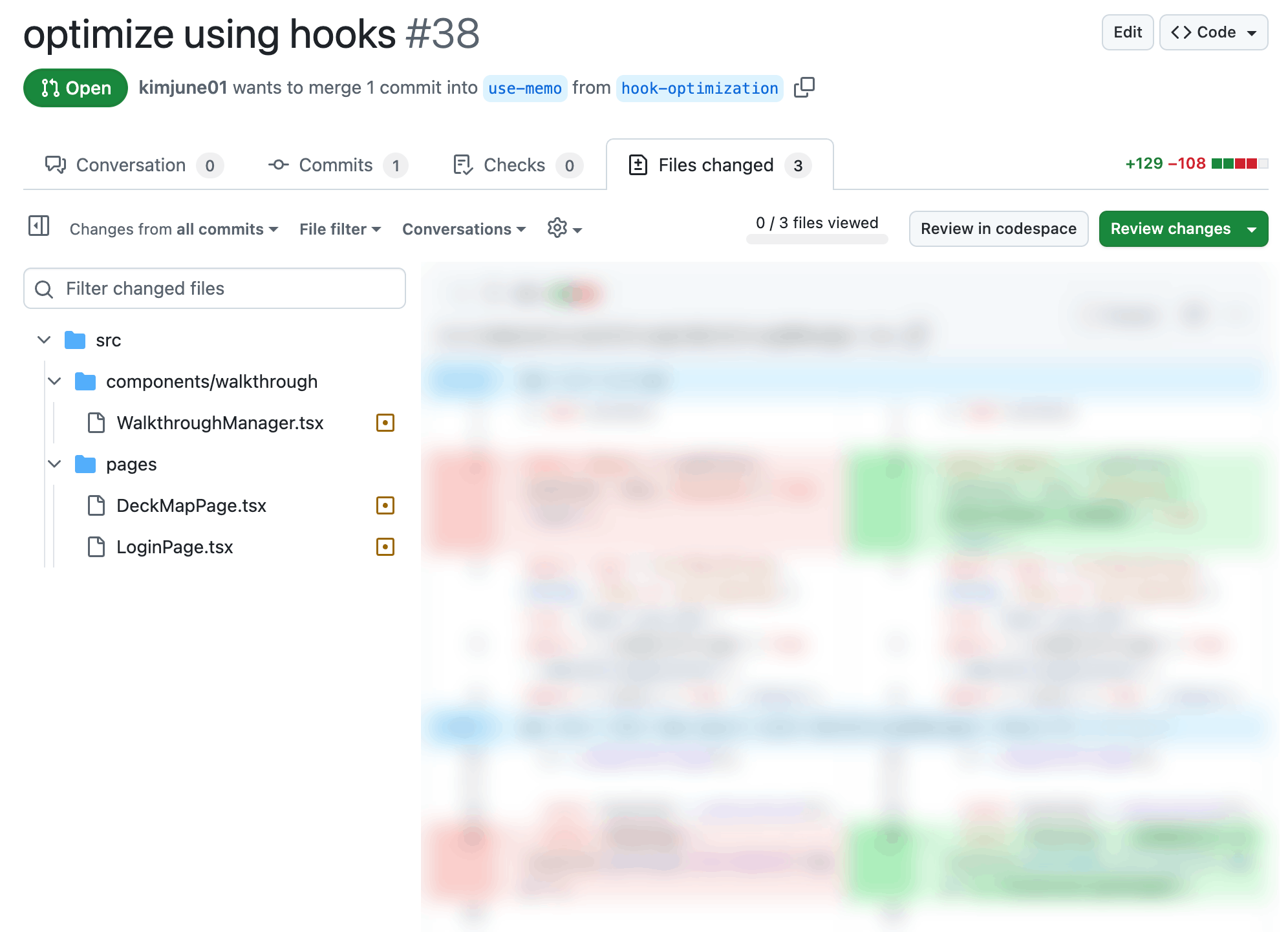
Task: Collapse the pages folder chevron
Action: tap(54, 464)
